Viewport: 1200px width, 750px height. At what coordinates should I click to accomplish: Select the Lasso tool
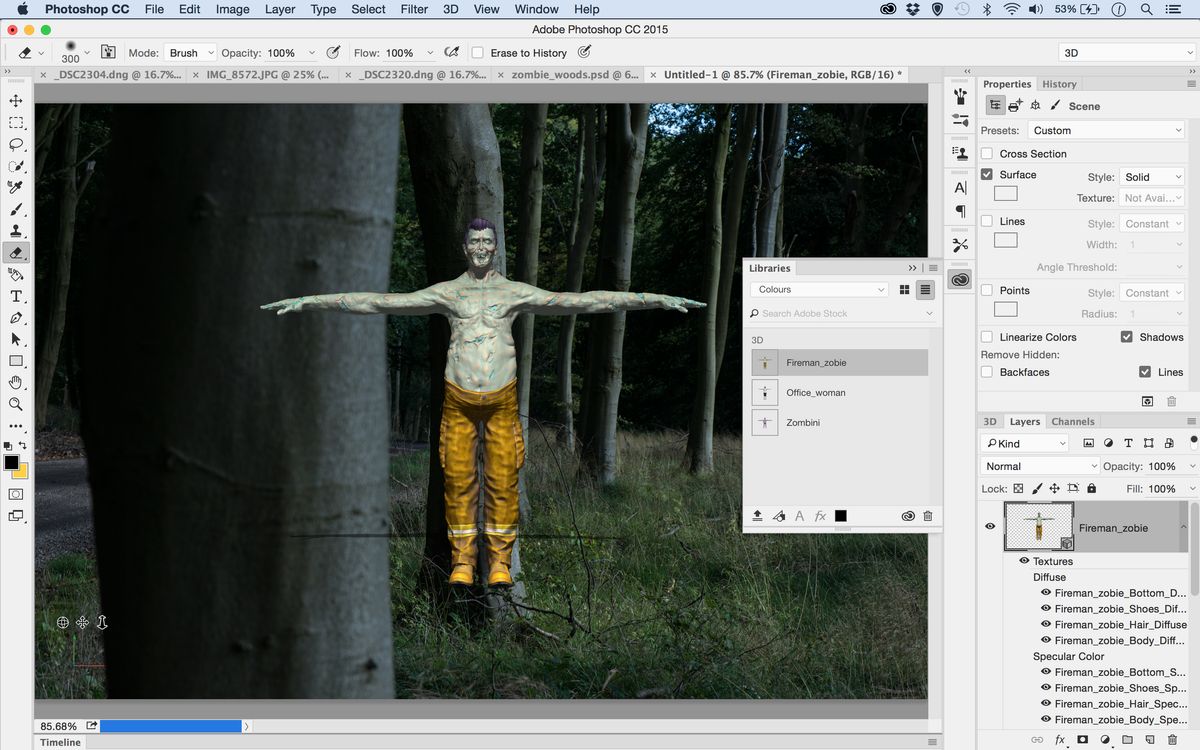[x=16, y=144]
